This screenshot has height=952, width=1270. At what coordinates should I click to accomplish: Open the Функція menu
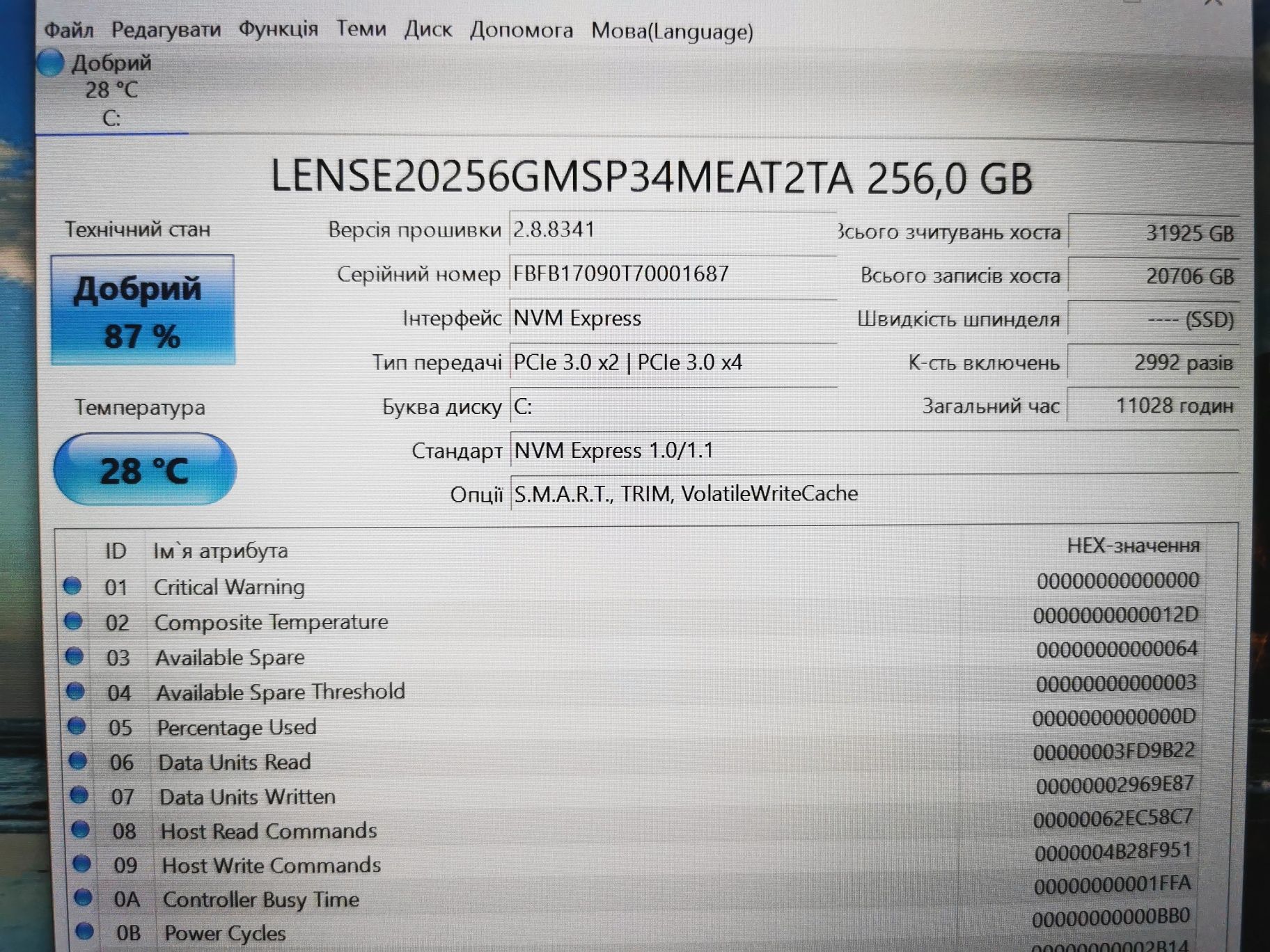(x=278, y=29)
